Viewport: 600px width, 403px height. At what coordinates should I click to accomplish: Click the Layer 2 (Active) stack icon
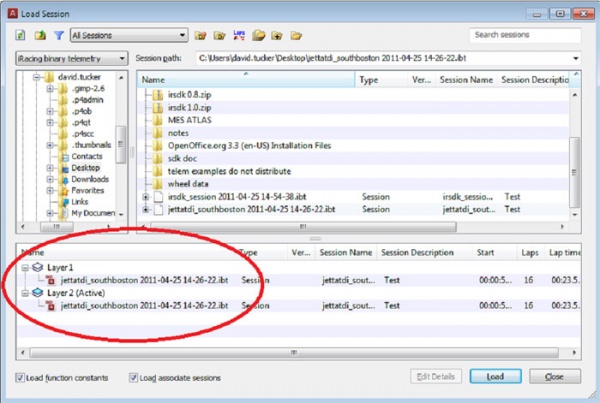[x=38, y=294]
